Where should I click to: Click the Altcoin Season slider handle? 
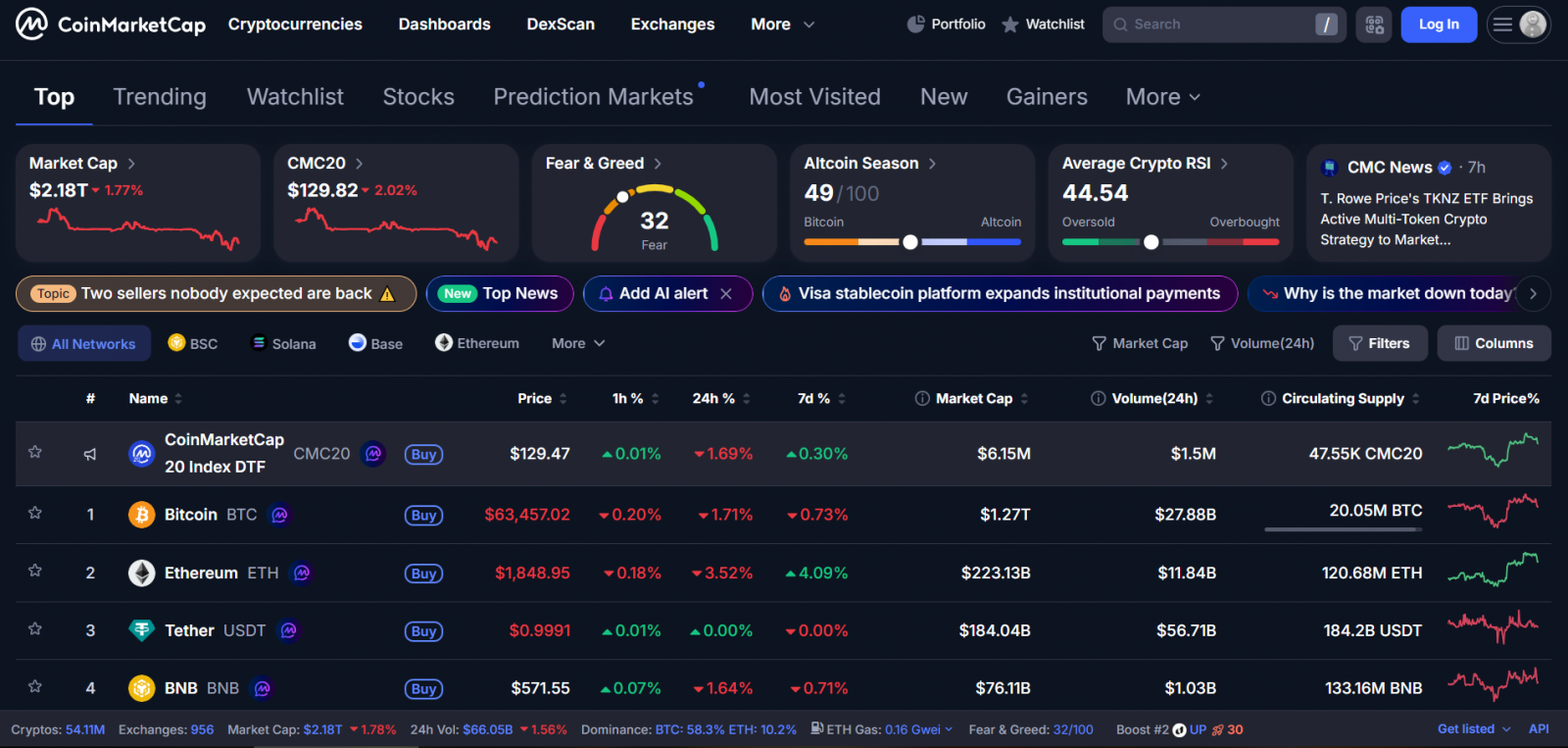coord(910,242)
